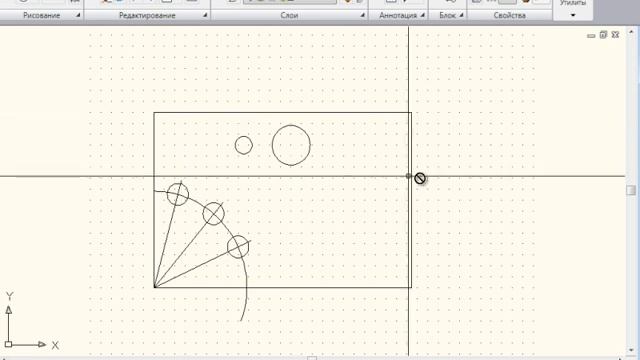Restore down the drawing window
The image size is (640, 360).
click(603, 35)
